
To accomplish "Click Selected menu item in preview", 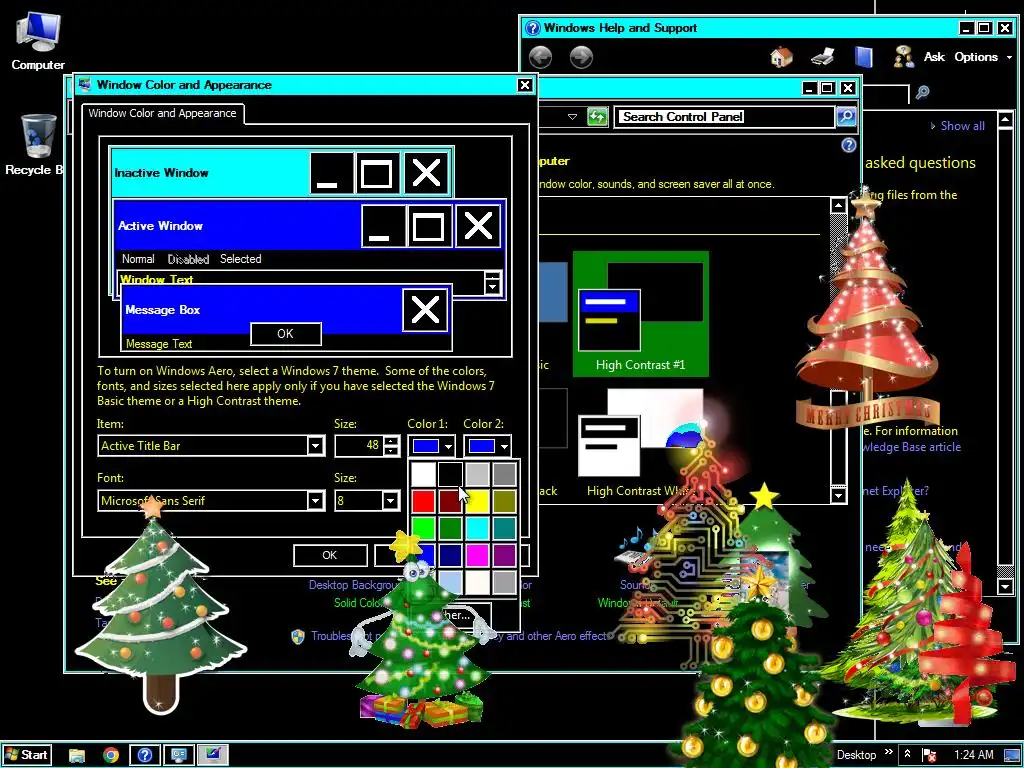I will pyautogui.click(x=240, y=259).
